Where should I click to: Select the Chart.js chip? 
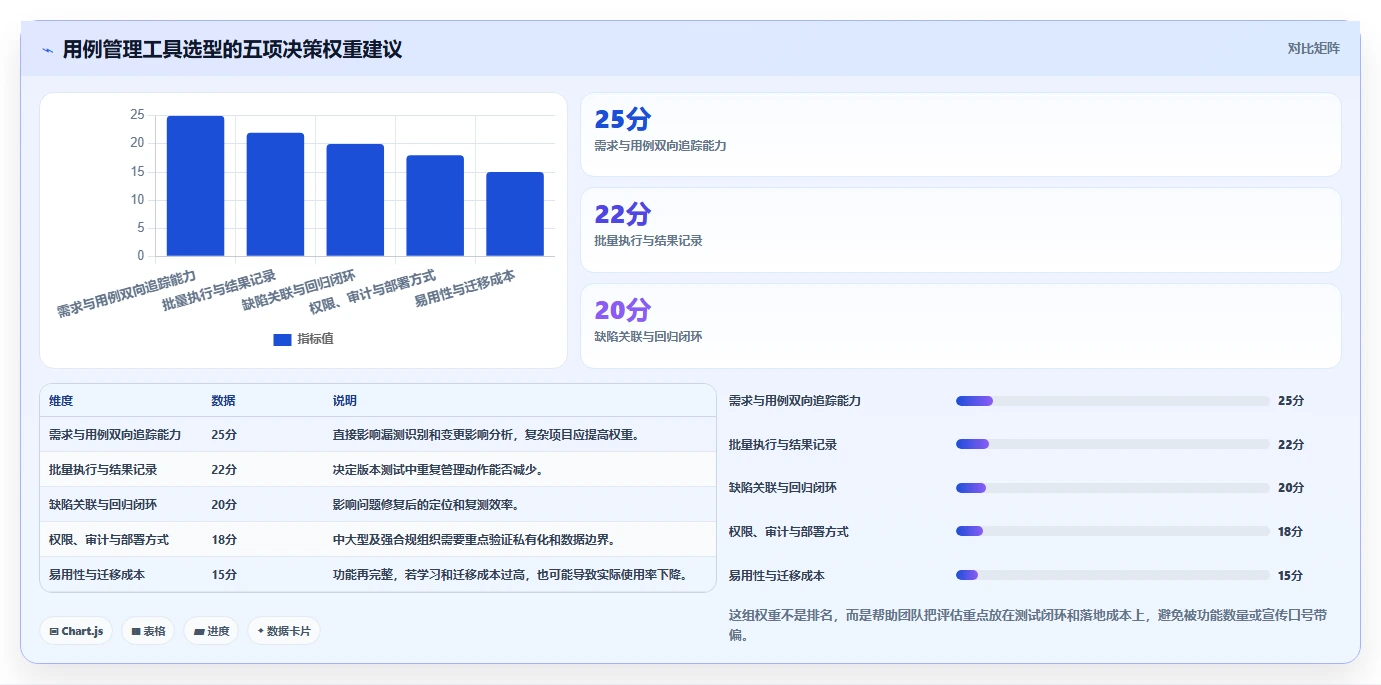pyautogui.click(x=76, y=631)
